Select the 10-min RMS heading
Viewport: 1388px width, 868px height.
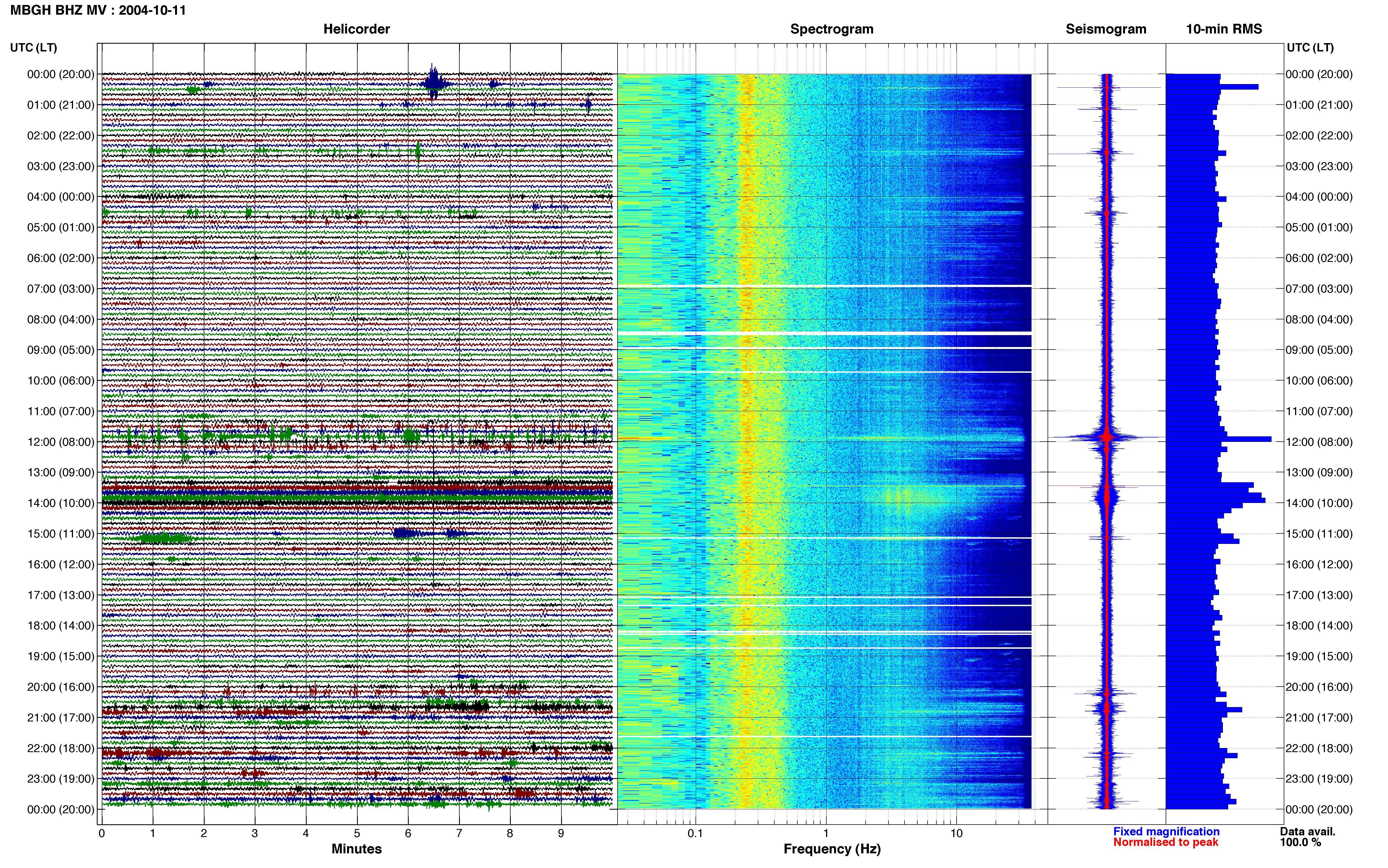1224,29
